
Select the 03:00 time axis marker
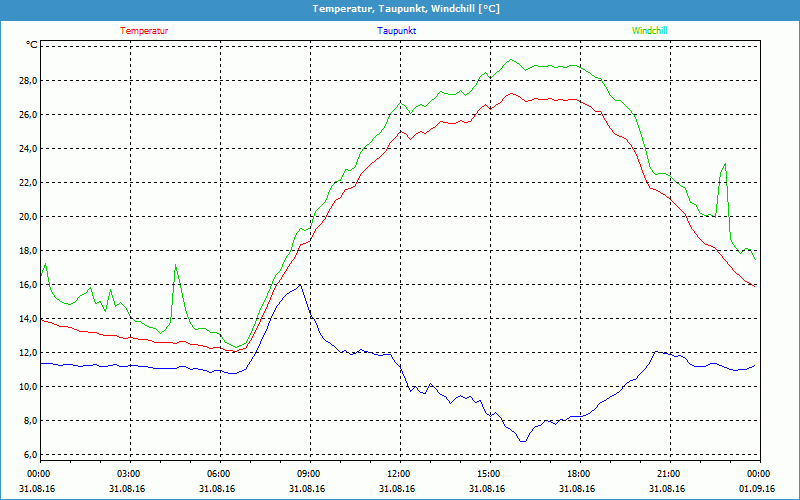click(128, 474)
